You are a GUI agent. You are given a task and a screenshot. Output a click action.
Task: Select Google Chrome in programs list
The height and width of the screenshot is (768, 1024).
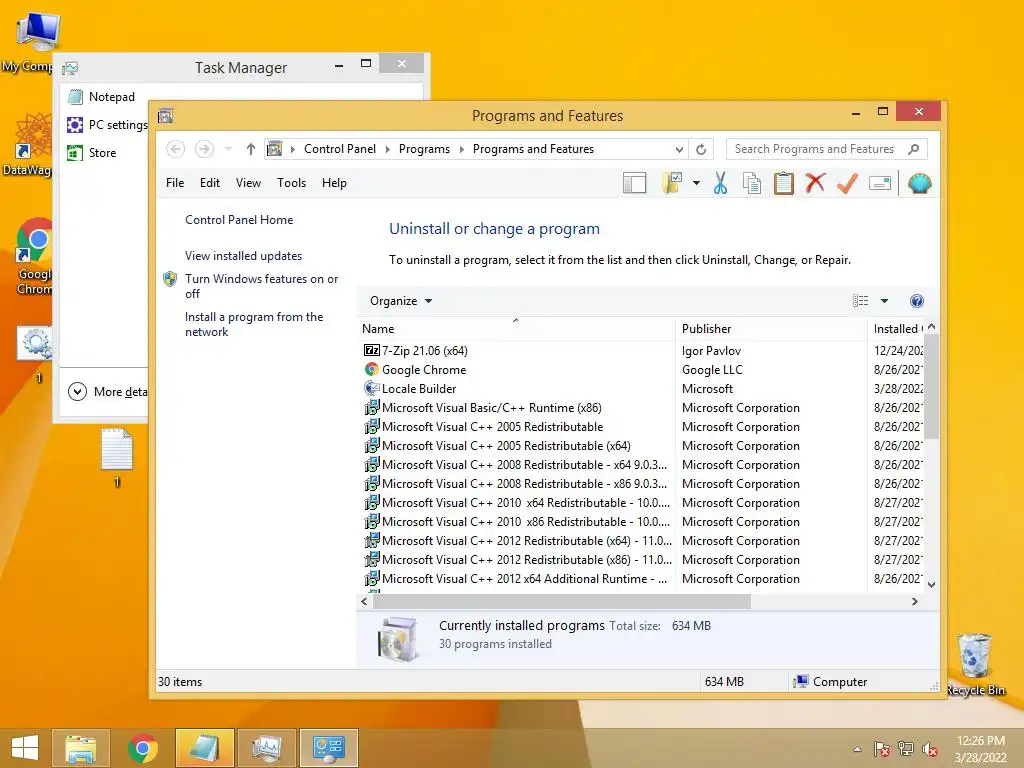pos(424,370)
